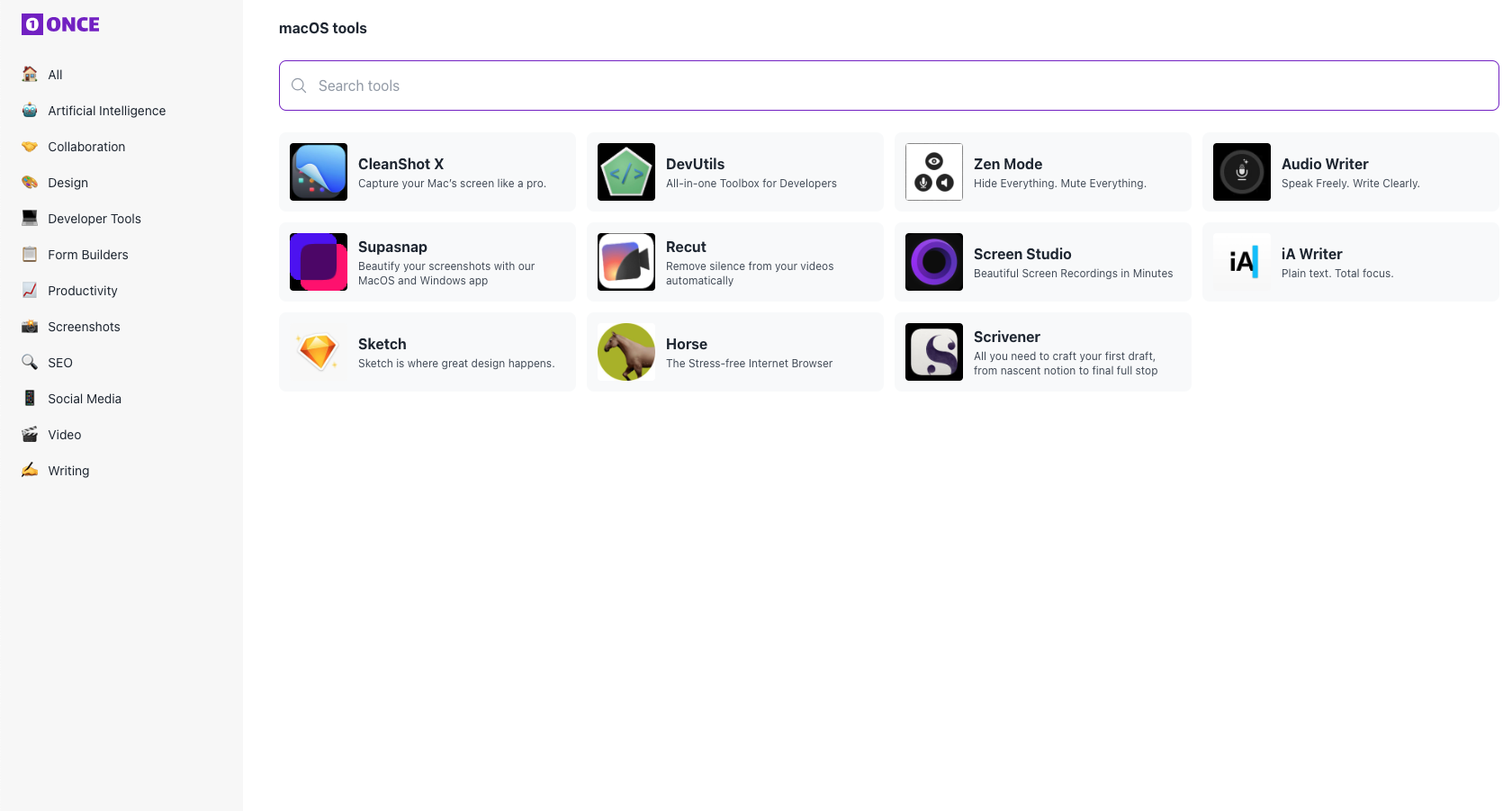Screen dimensions: 1512x811
Task: Click 'Capture your Mac's screen like a pro.' text
Action: click(x=452, y=184)
